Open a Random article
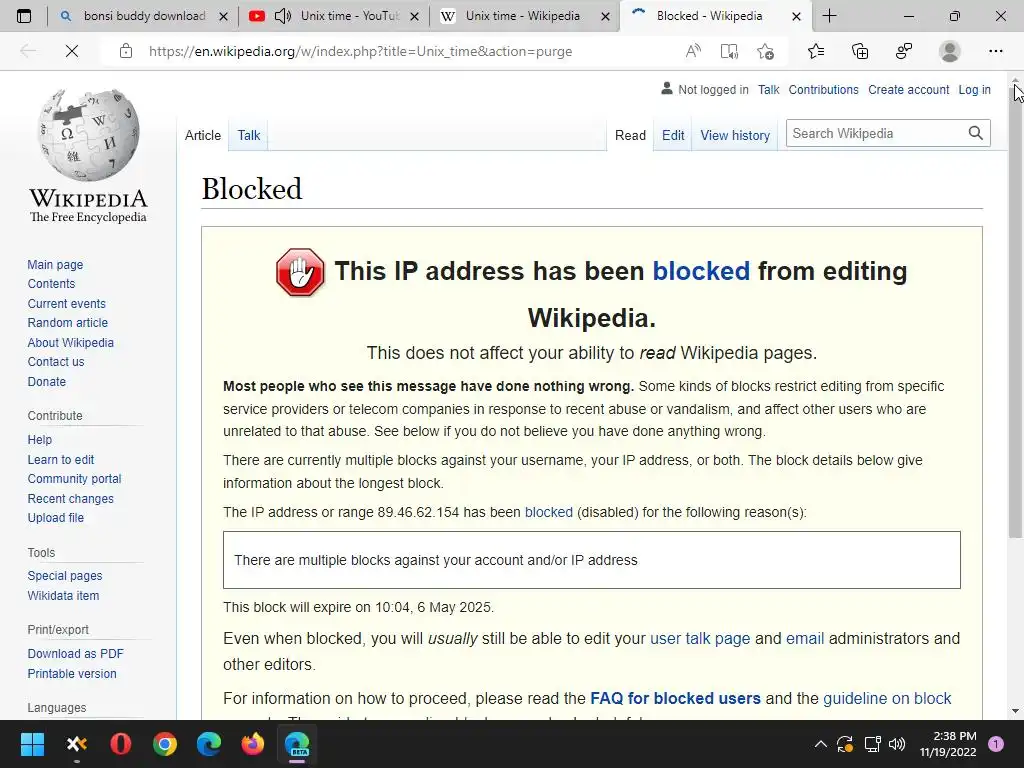1024x768 pixels. pos(67,323)
